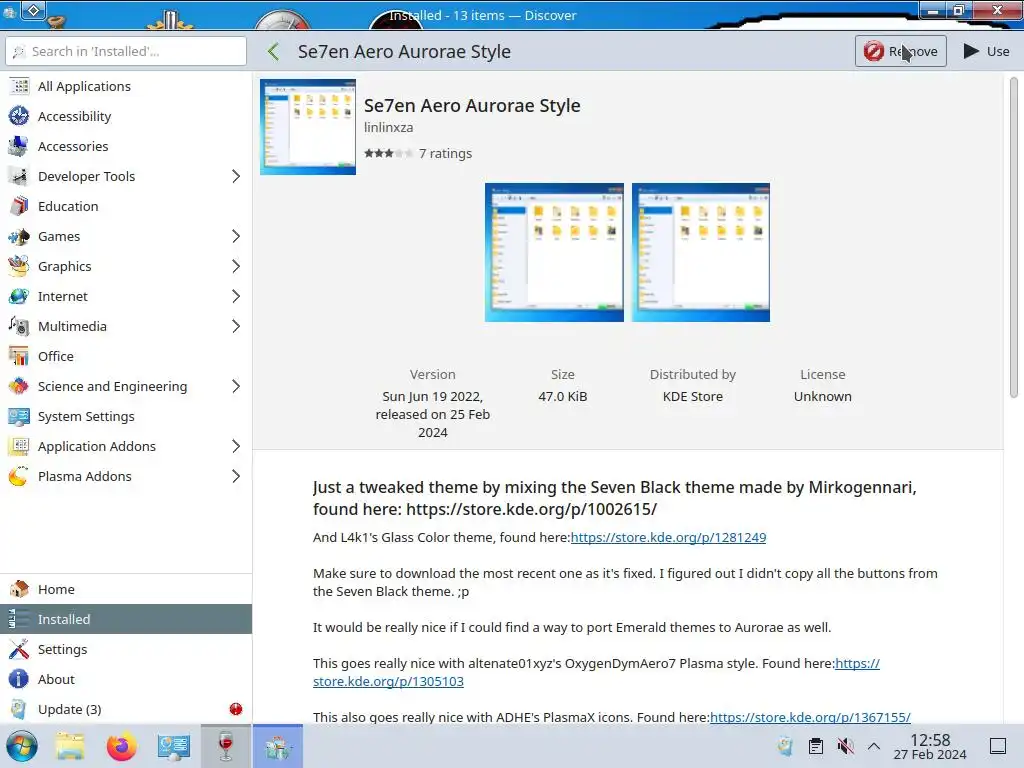
Task: Expand Plasma Addons chevron
Action: pyautogui.click(x=236, y=477)
